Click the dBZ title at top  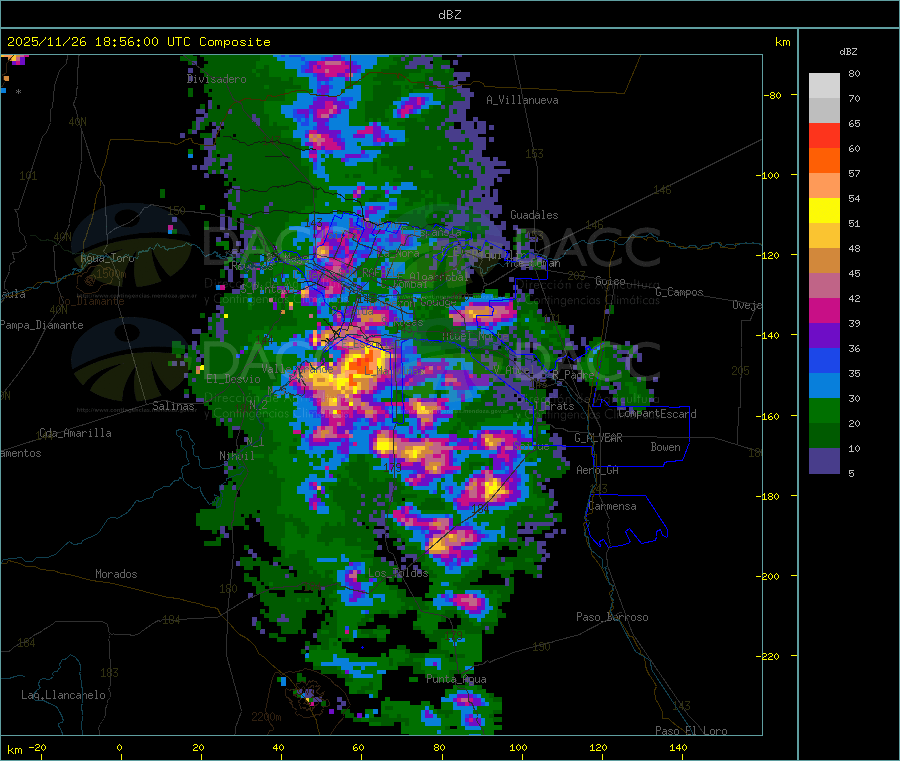click(x=449, y=15)
